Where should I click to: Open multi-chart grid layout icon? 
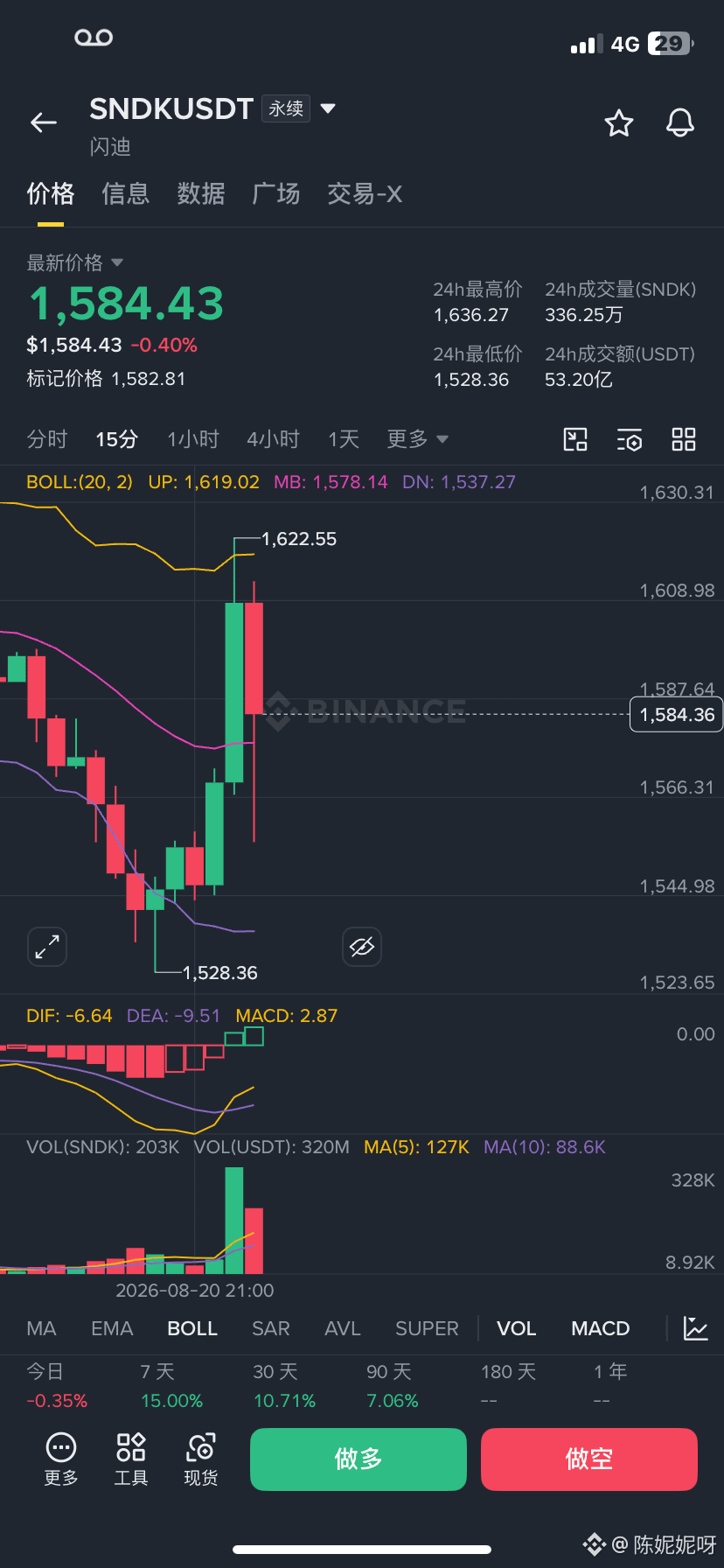(684, 439)
